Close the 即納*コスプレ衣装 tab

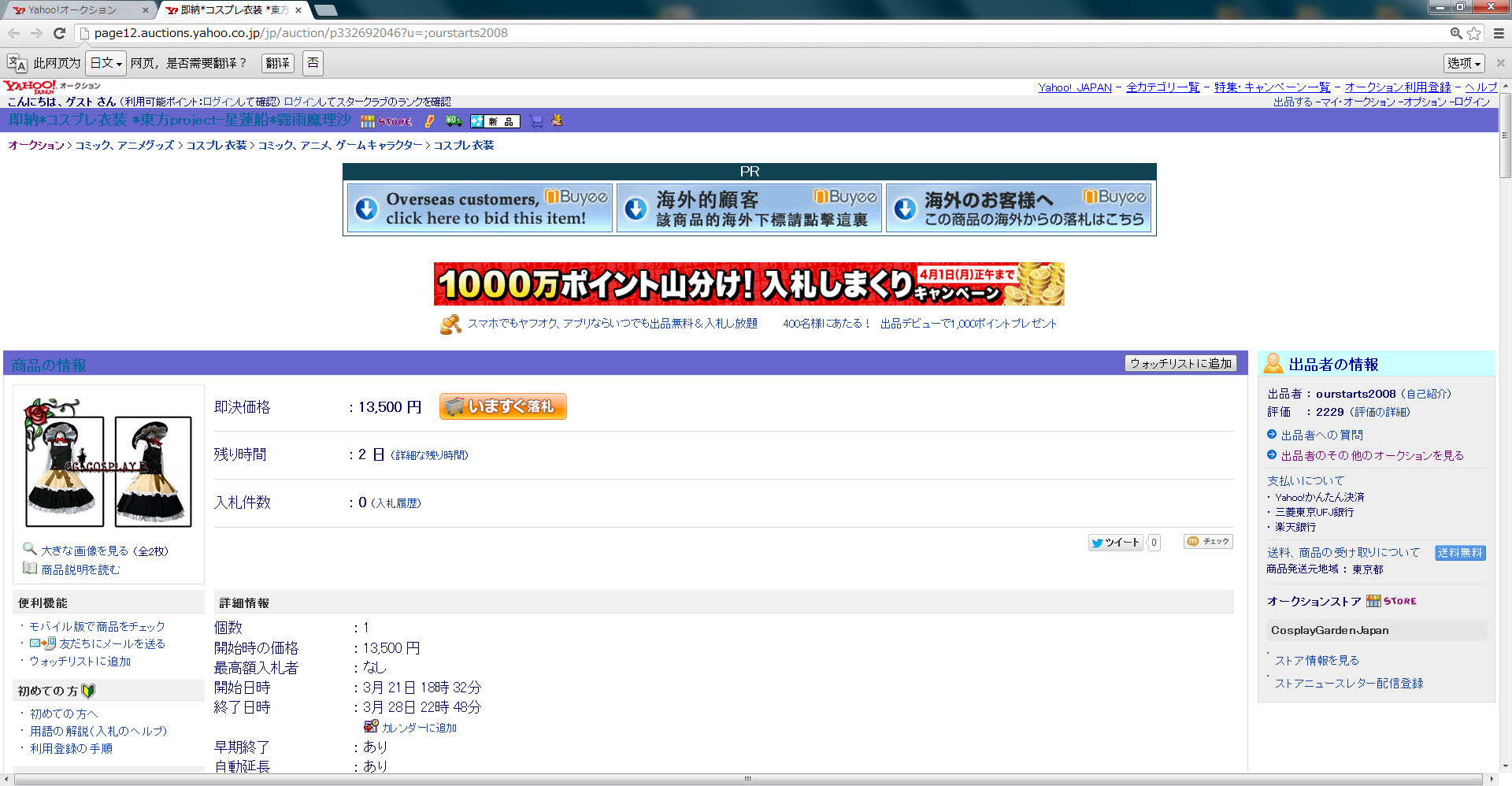[x=298, y=10]
